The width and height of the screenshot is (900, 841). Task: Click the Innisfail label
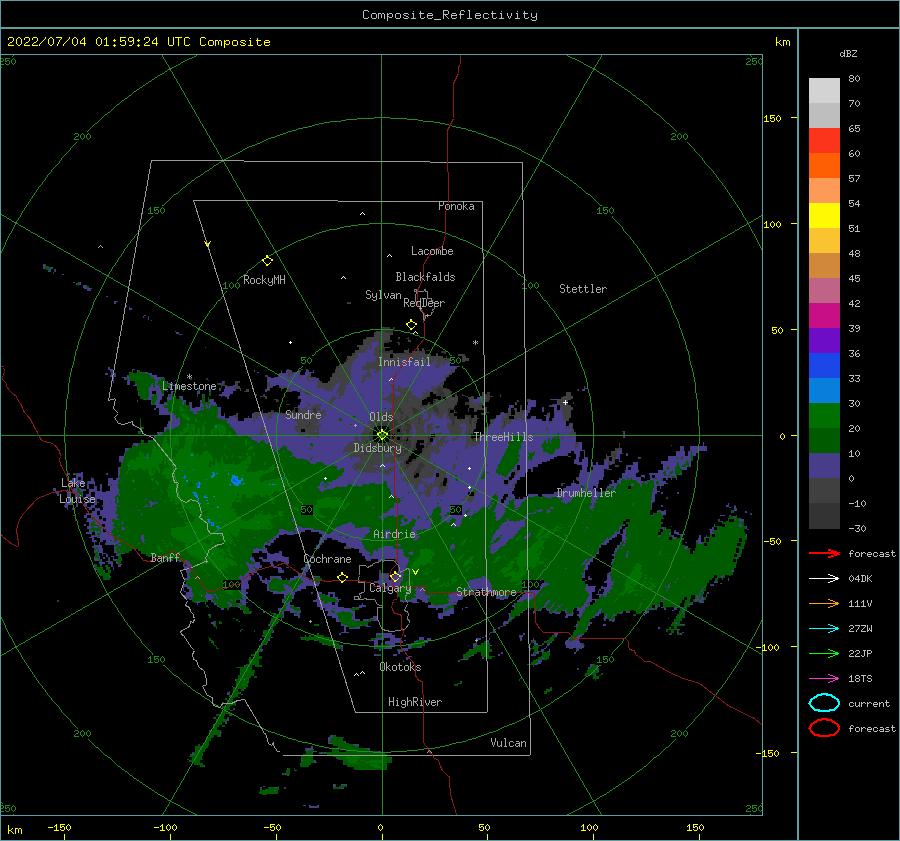pyautogui.click(x=404, y=362)
